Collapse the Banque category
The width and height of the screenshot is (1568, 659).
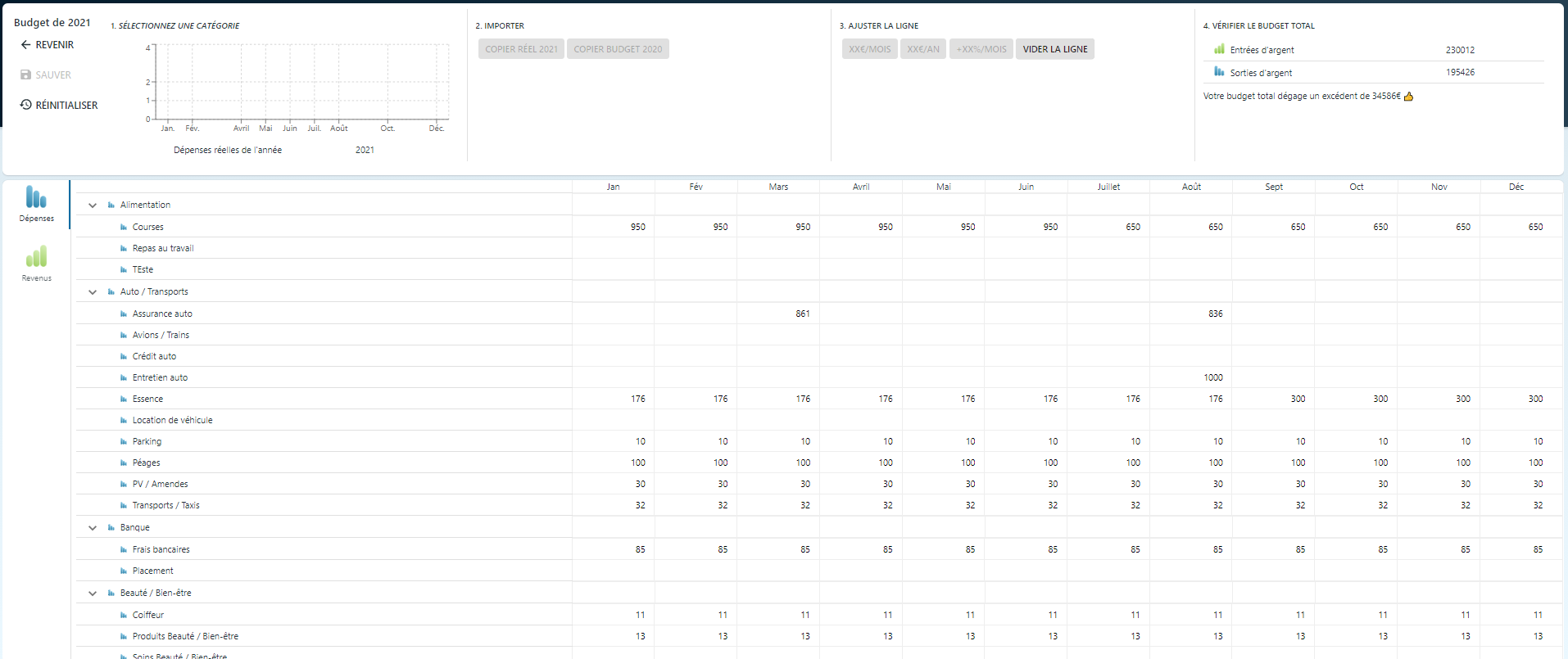[93, 528]
